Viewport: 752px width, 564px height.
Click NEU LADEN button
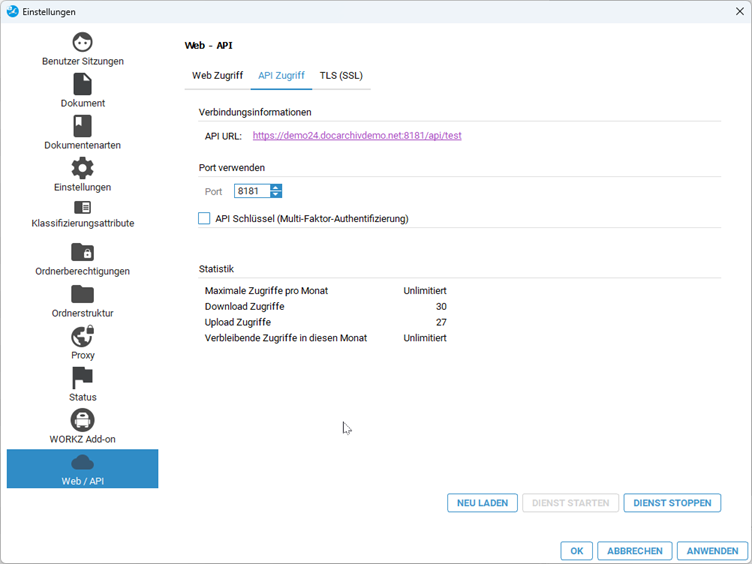(482, 503)
